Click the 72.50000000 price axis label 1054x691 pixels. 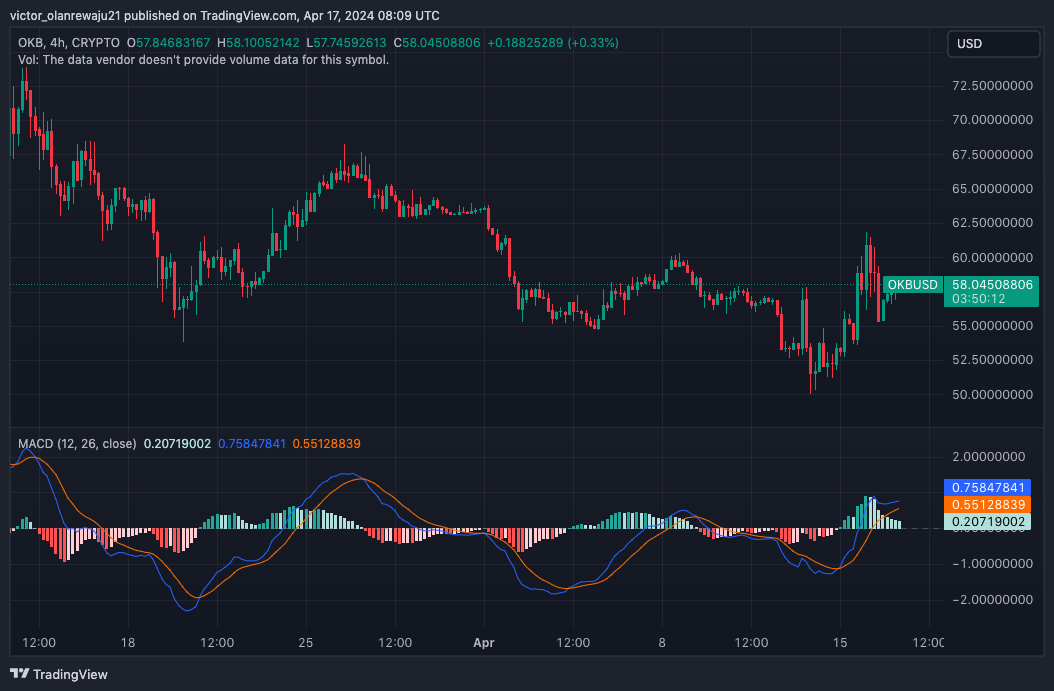point(992,85)
